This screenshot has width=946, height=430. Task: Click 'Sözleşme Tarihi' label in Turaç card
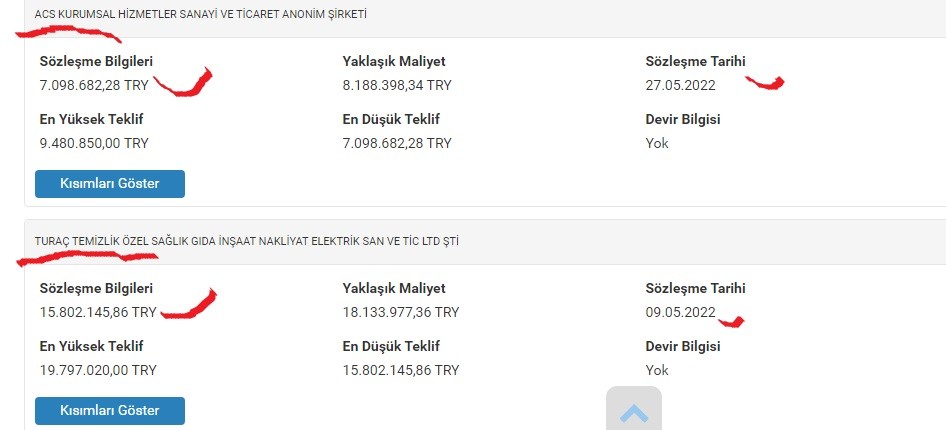click(x=696, y=288)
